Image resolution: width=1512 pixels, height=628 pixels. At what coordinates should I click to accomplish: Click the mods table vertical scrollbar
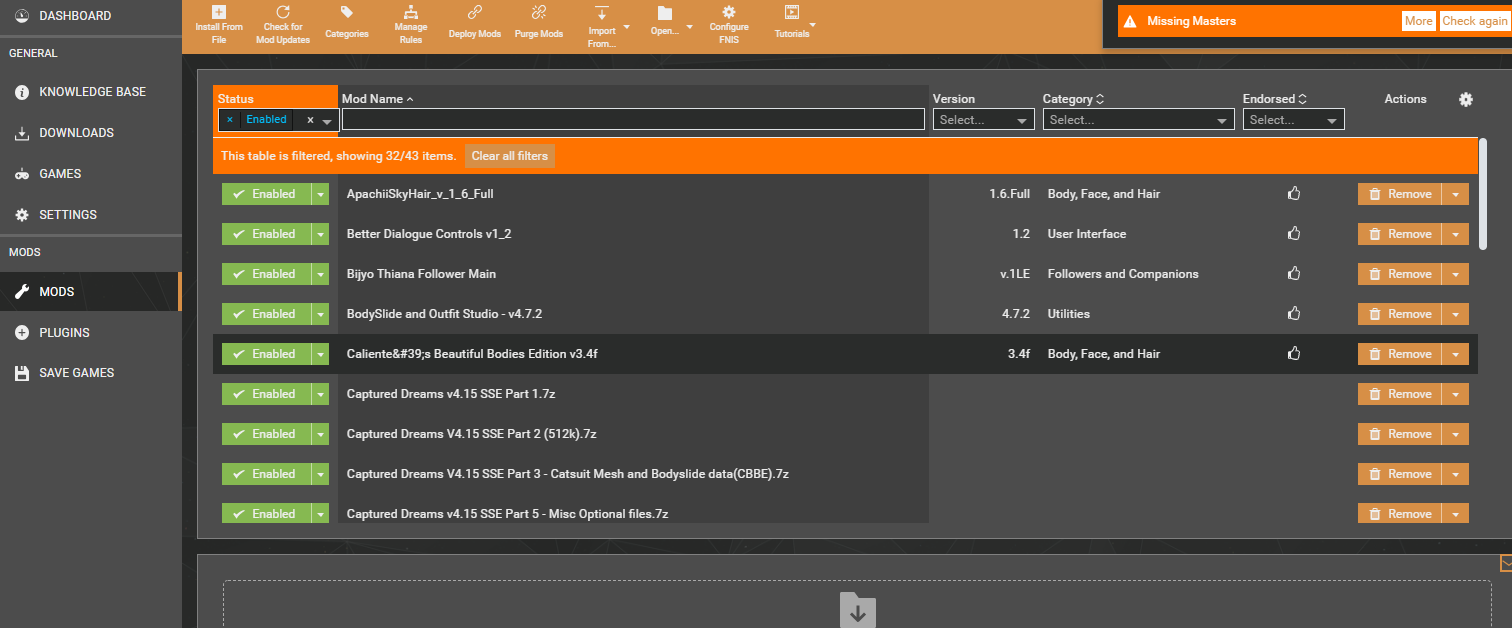1483,193
